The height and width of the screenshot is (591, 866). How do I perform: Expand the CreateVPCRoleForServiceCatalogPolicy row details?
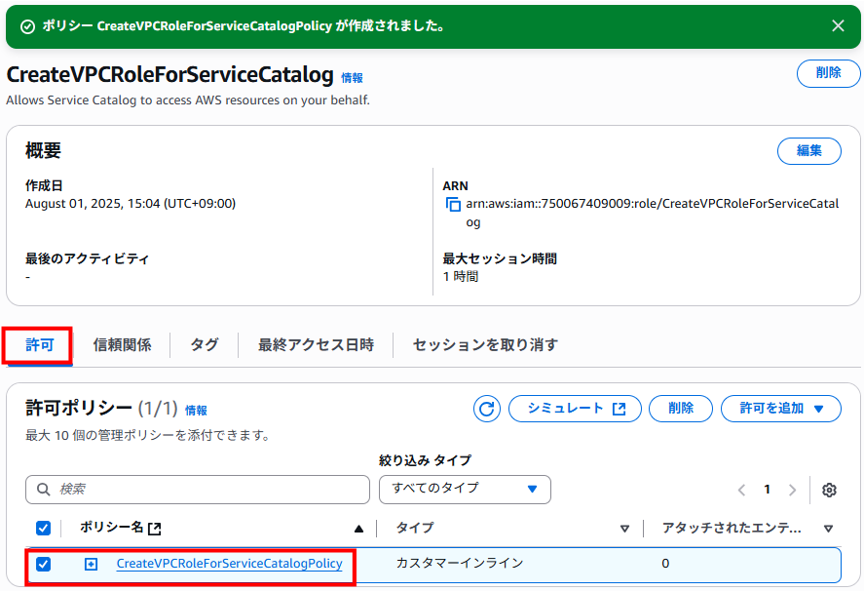(x=91, y=564)
